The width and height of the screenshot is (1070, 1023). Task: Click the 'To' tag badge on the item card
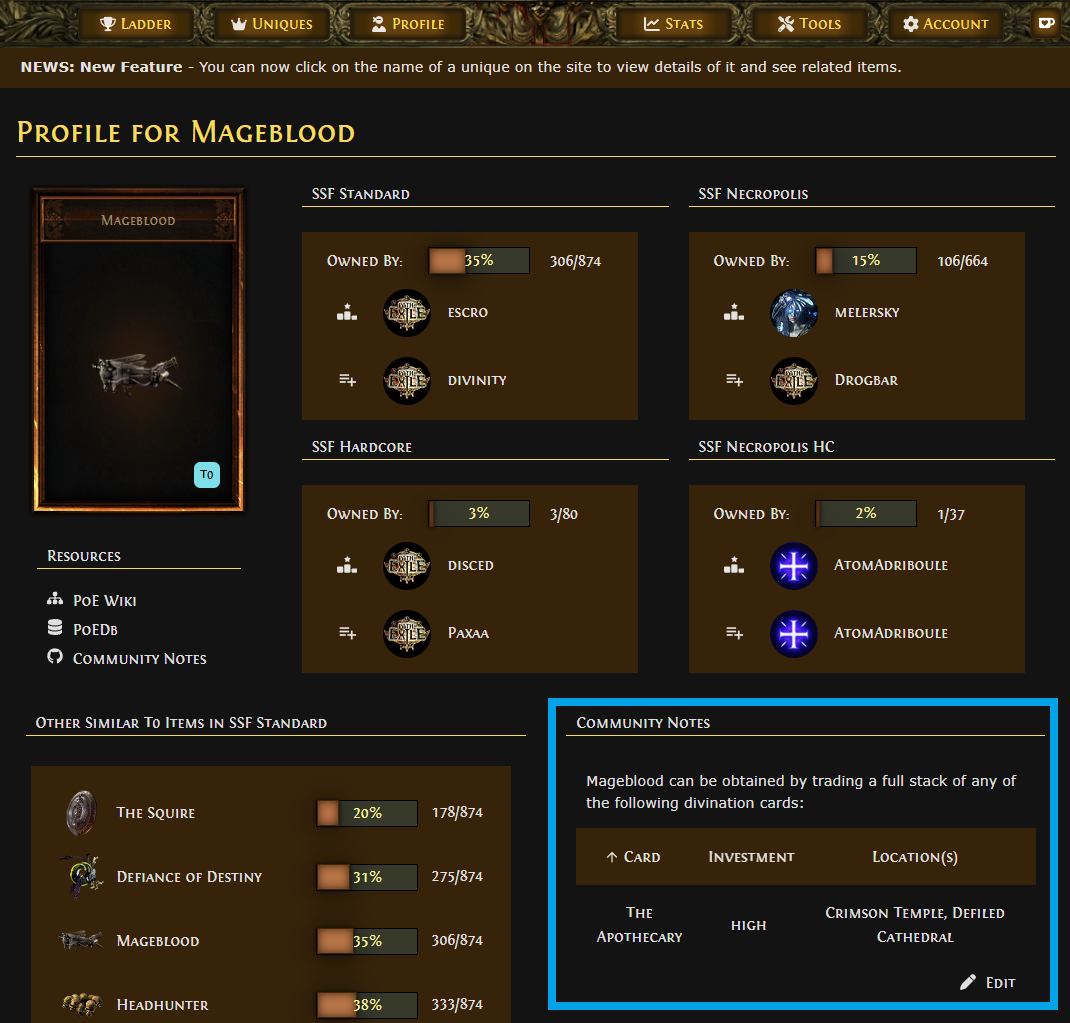tap(207, 475)
